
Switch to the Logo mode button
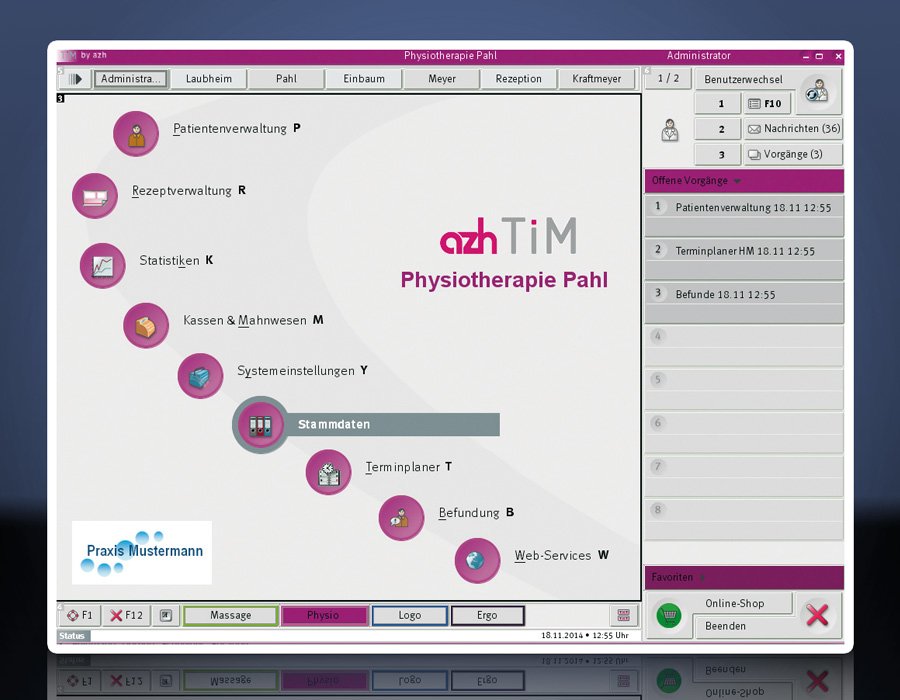[410, 615]
